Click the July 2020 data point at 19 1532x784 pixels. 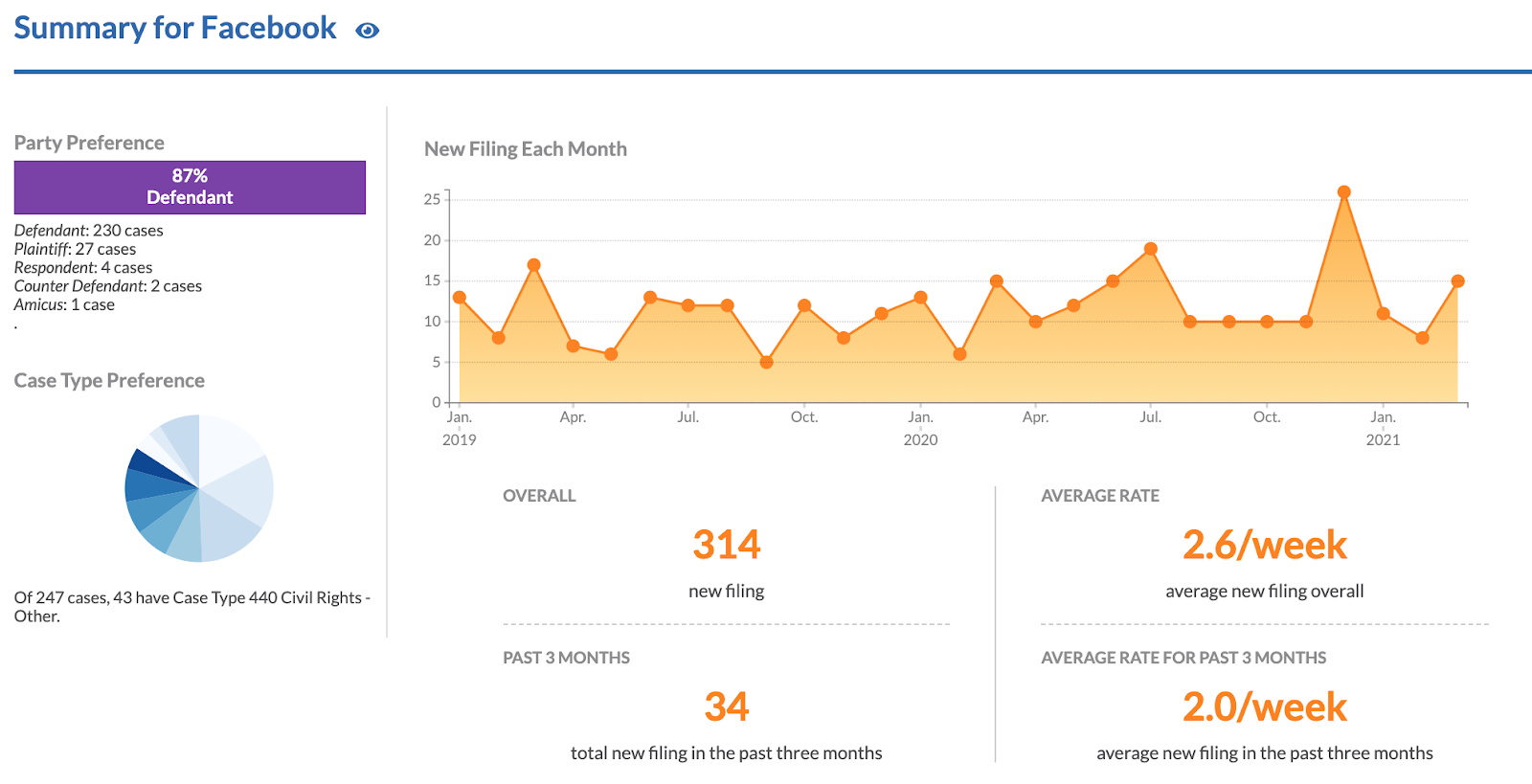click(1151, 249)
